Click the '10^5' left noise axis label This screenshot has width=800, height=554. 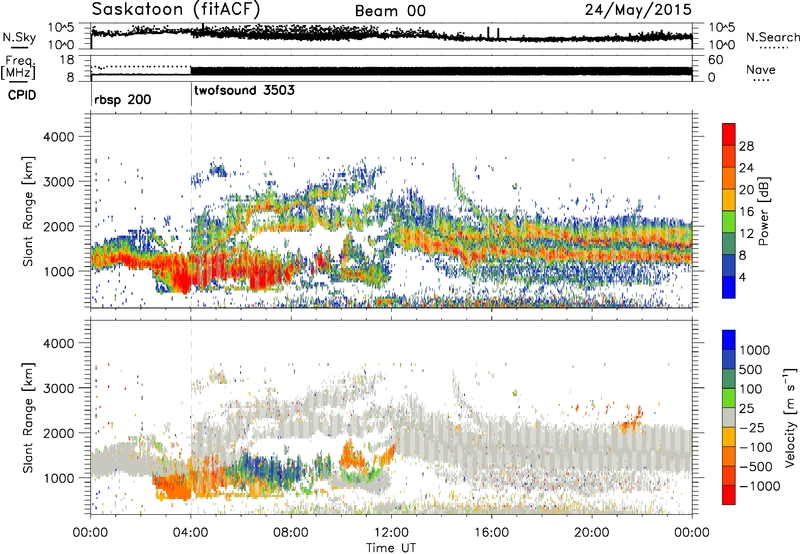pyautogui.click(x=61, y=28)
